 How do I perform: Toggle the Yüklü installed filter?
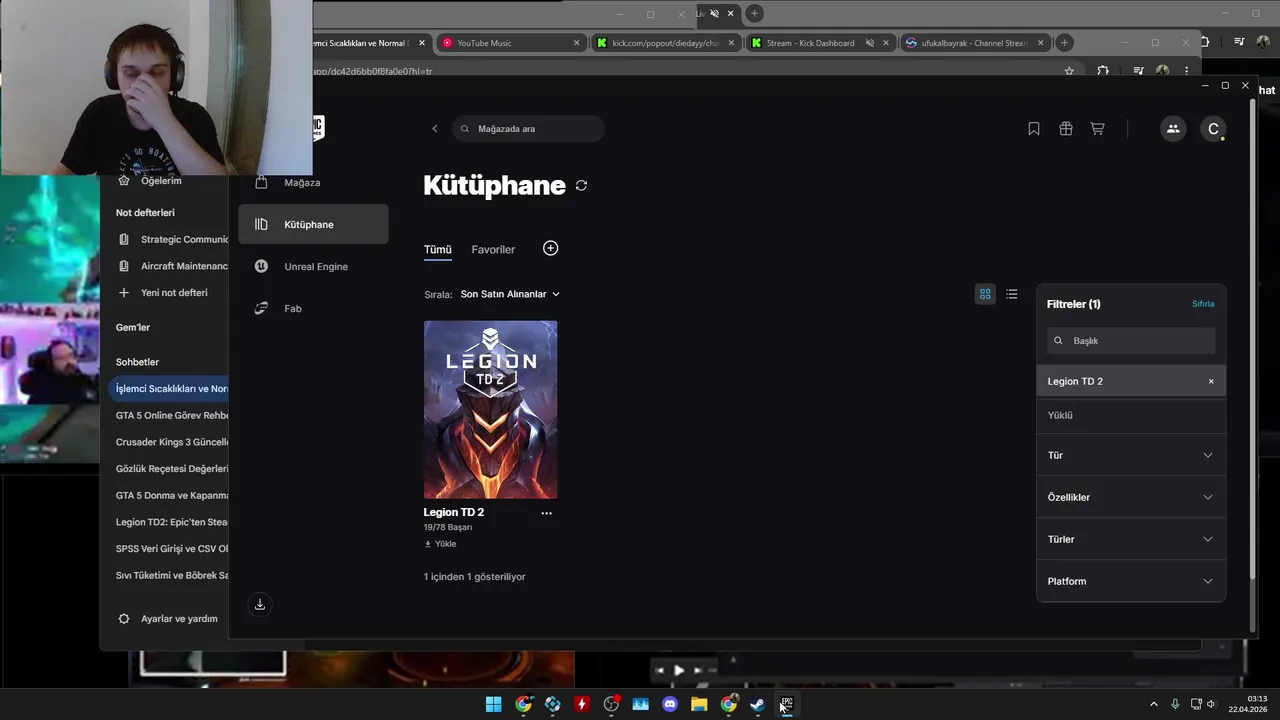(x=1131, y=415)
